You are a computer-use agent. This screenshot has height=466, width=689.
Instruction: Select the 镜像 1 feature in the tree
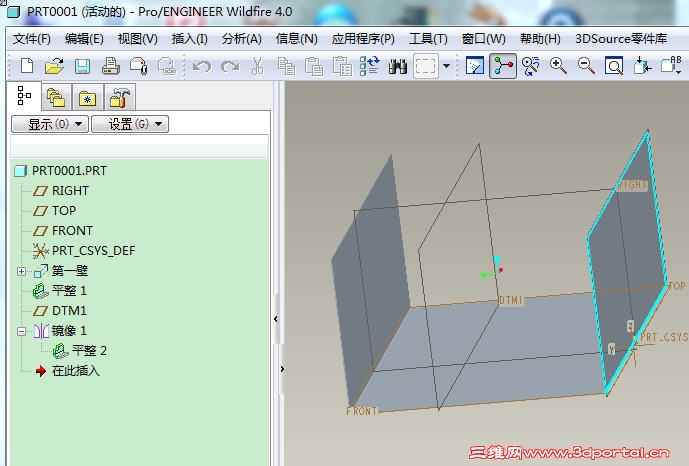pyautogui.click(x=60, y=331)
